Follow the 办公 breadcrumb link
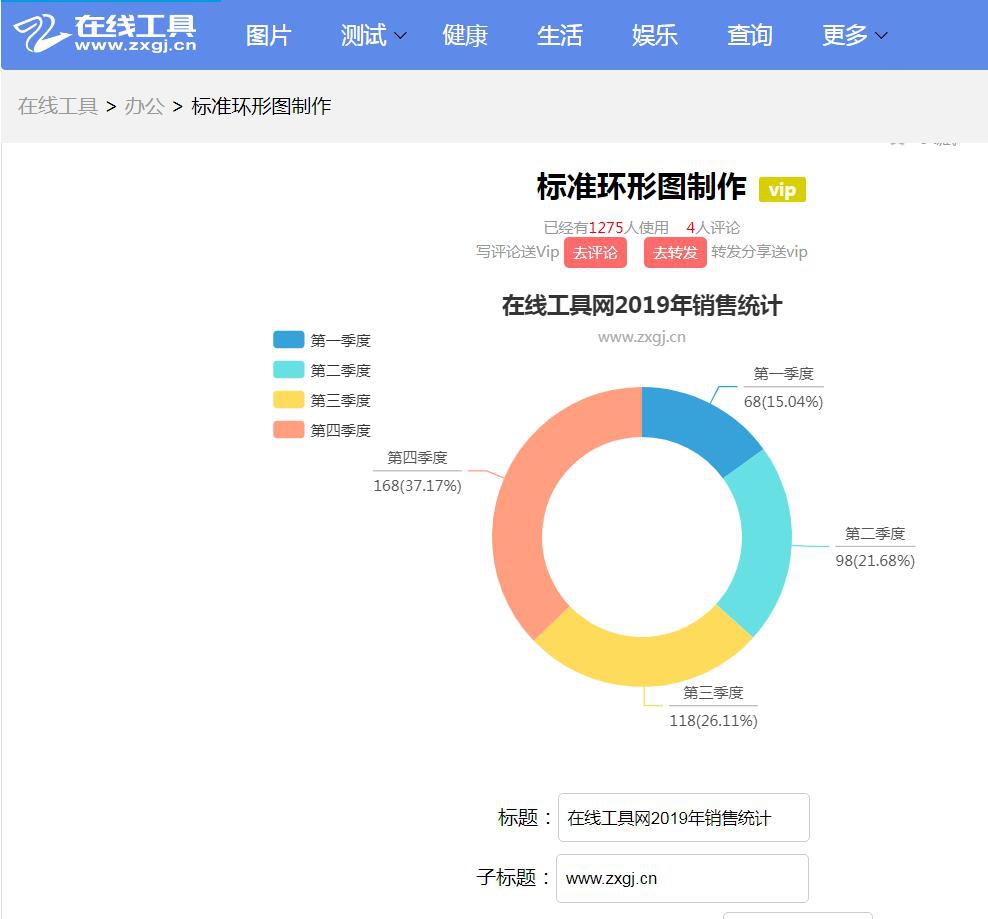988x919 pixels. pyautogui.click(x=144, y=106)
